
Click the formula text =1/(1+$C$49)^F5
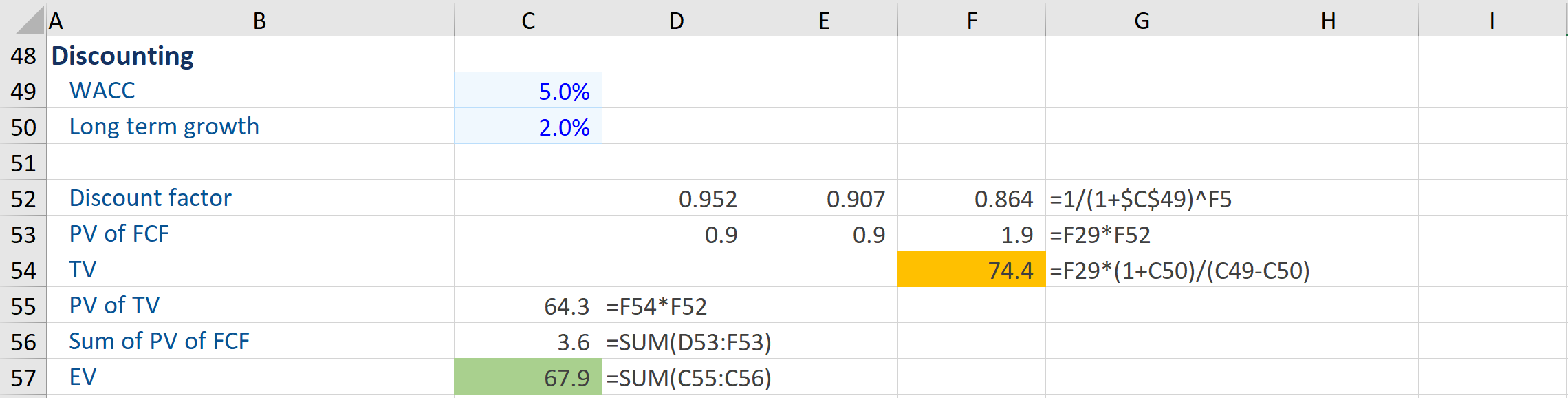(x=1140, y=199)
